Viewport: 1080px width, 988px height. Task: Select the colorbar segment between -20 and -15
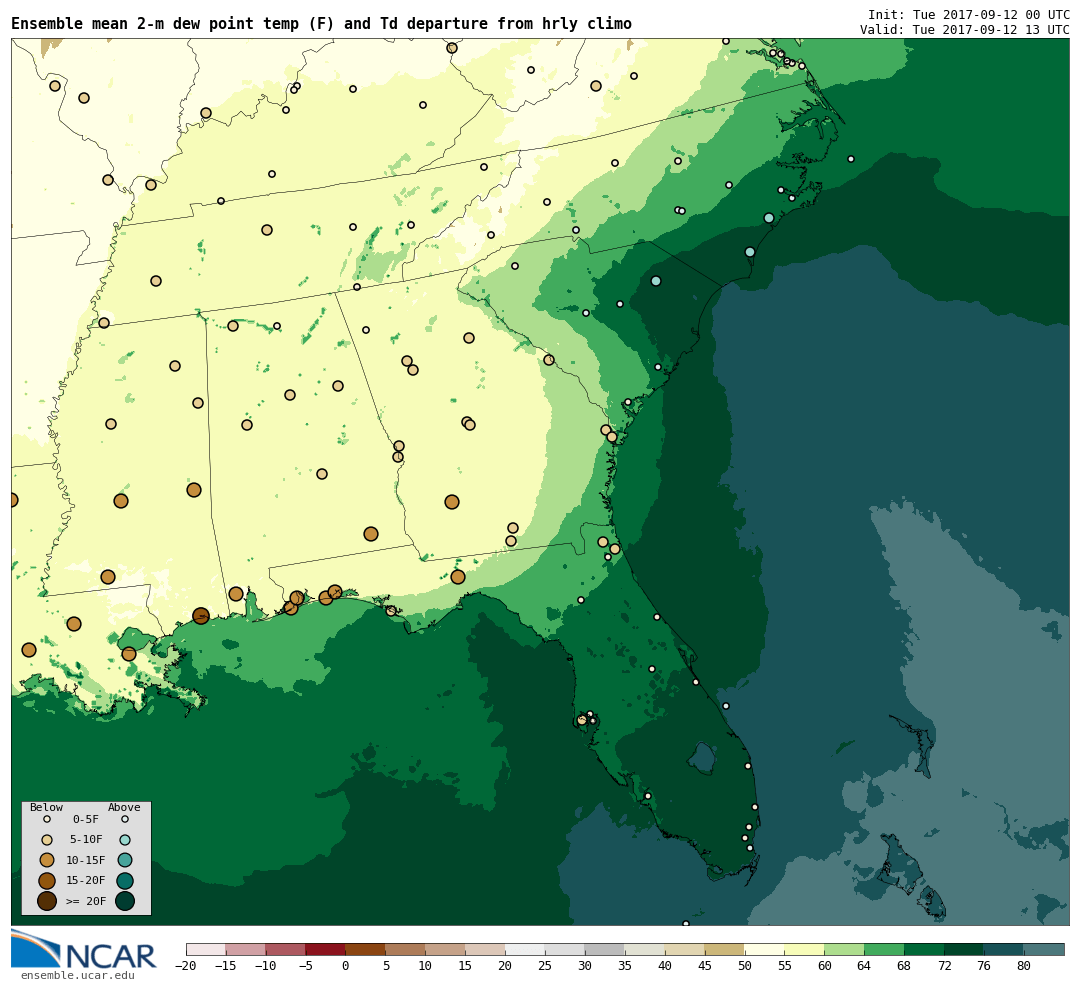click(x=206, y=950)
